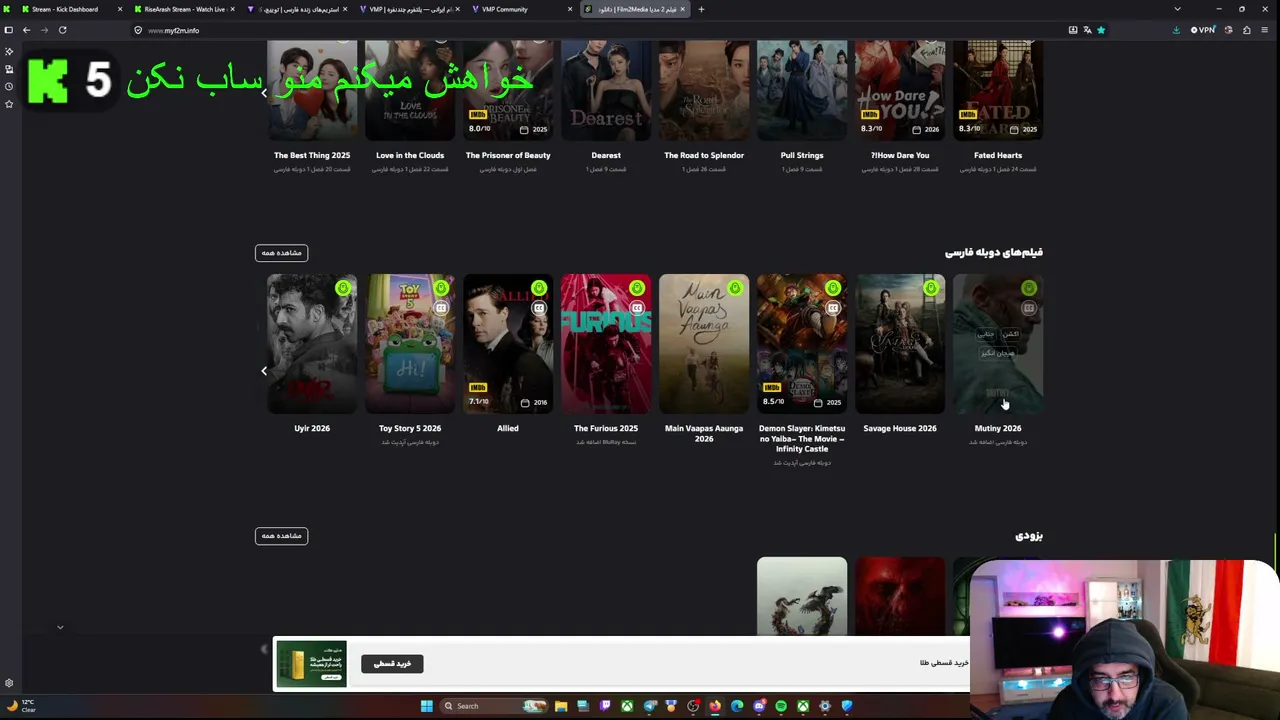This screenshot has width=1280, height=720.
Task: Open The Furious 2025 title link
Action: tap(606, 428)
